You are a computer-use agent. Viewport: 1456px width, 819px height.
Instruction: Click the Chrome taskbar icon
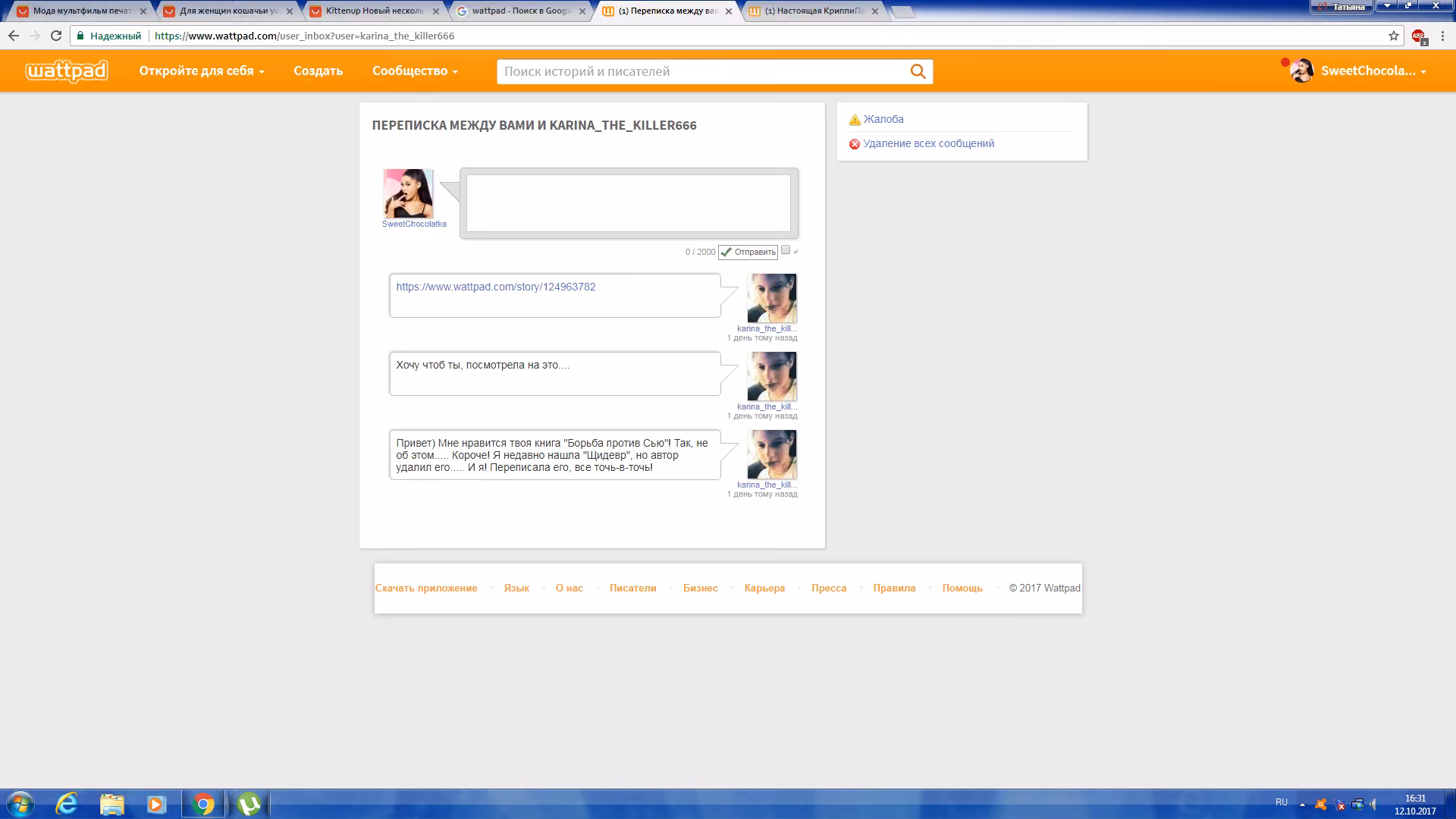[203, 804]
